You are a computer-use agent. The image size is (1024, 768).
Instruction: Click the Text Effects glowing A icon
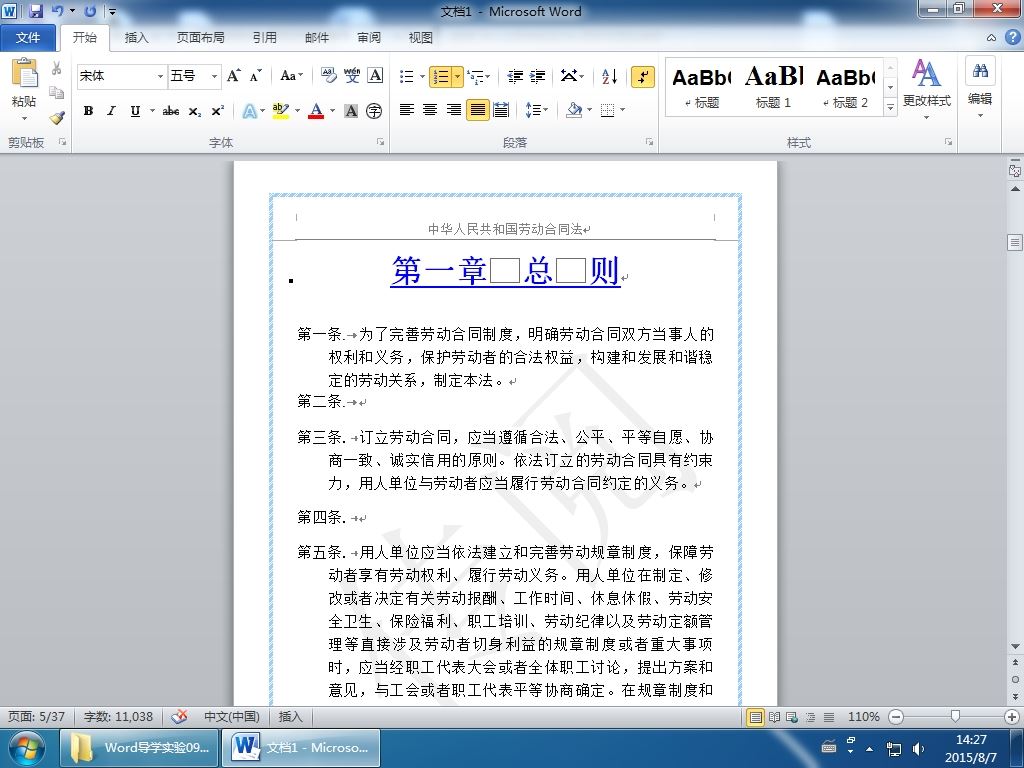point(249,111)
